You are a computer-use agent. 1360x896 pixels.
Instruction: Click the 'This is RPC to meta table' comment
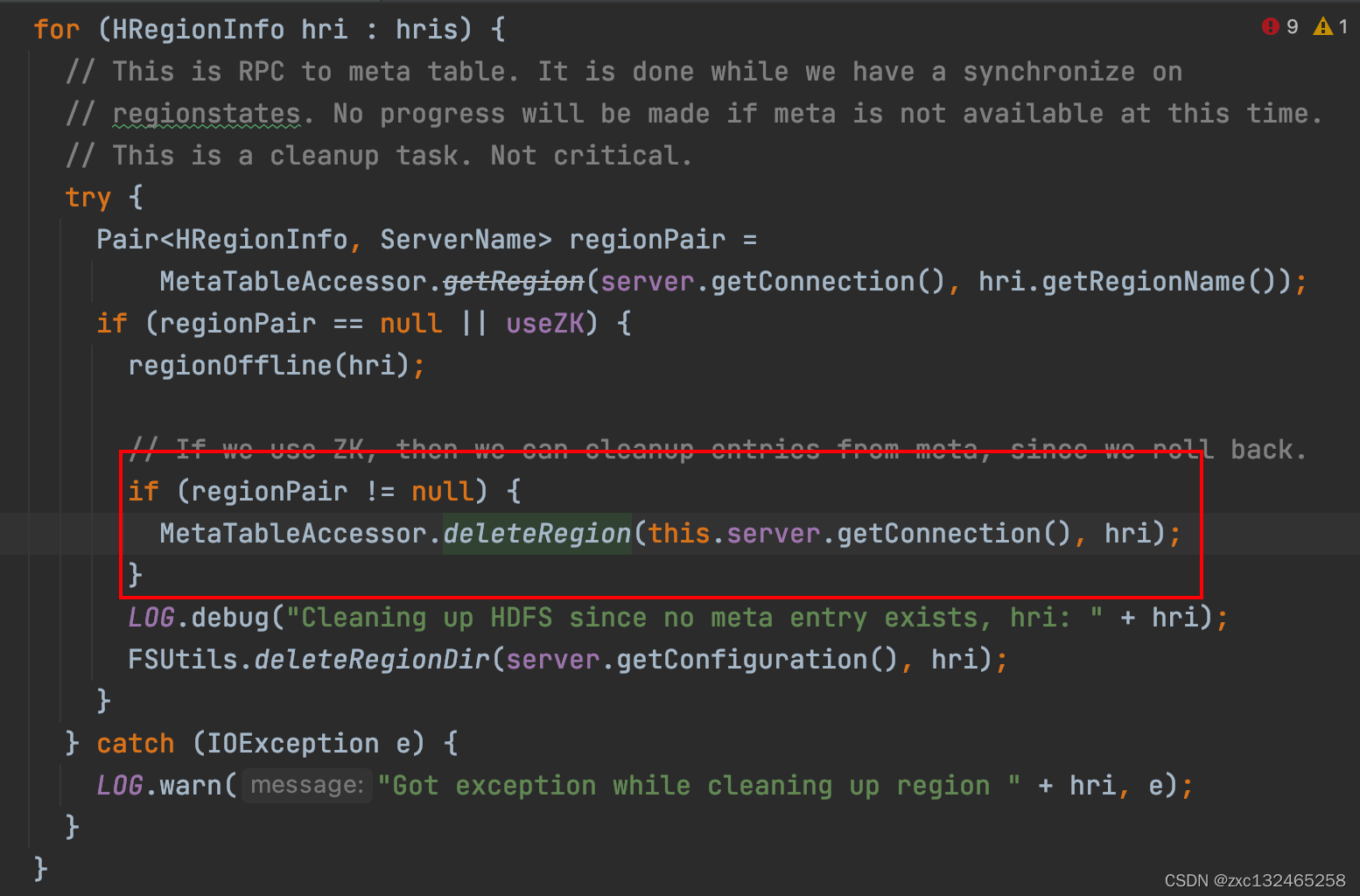(x=624, y=71)
